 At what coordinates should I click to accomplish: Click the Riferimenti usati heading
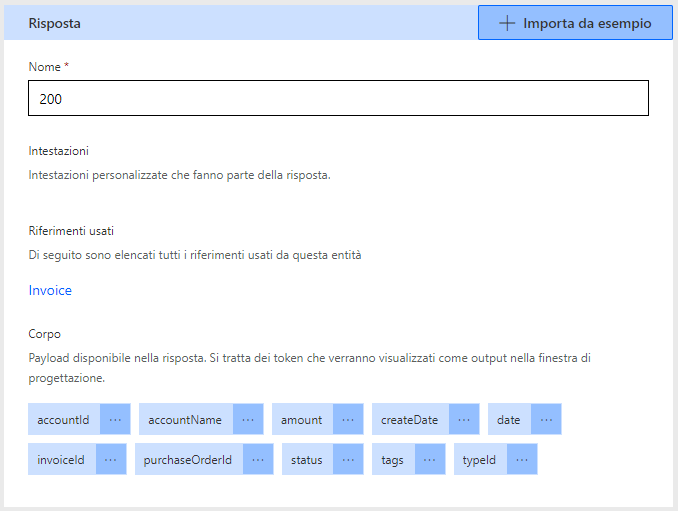(71, 231)
